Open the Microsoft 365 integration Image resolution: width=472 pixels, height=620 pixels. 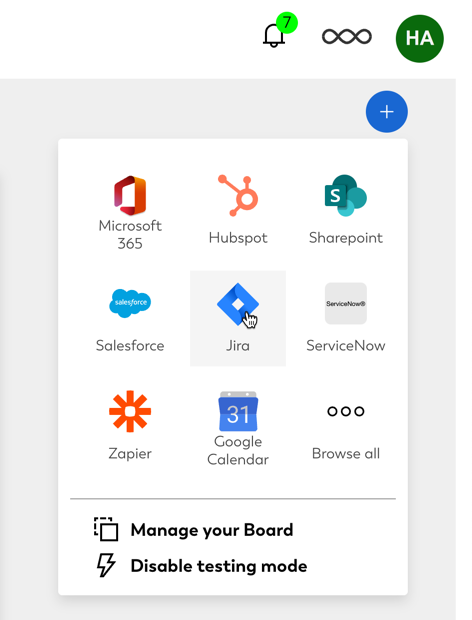[x=130, y=212]
